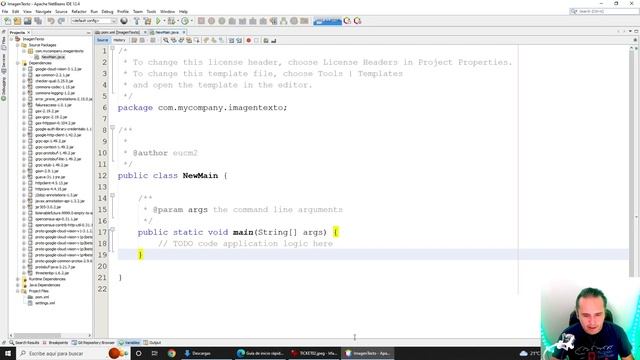Click the Open Project toolbar icon

tap(27, 21)
